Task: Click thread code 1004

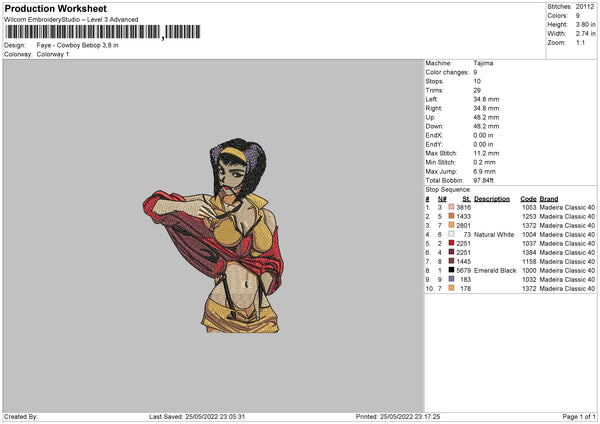Action: pyautogui.click(x=529, y=235)
